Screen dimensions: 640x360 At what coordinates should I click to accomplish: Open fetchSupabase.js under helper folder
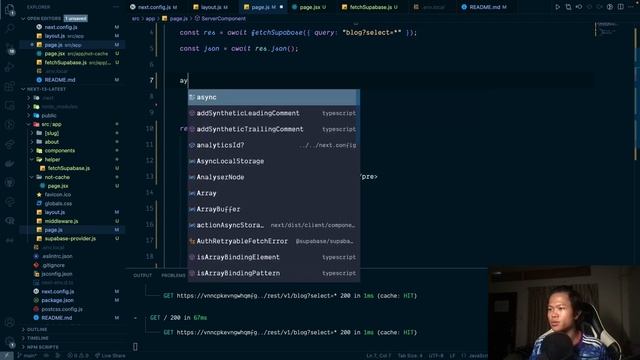click(69, 169)
